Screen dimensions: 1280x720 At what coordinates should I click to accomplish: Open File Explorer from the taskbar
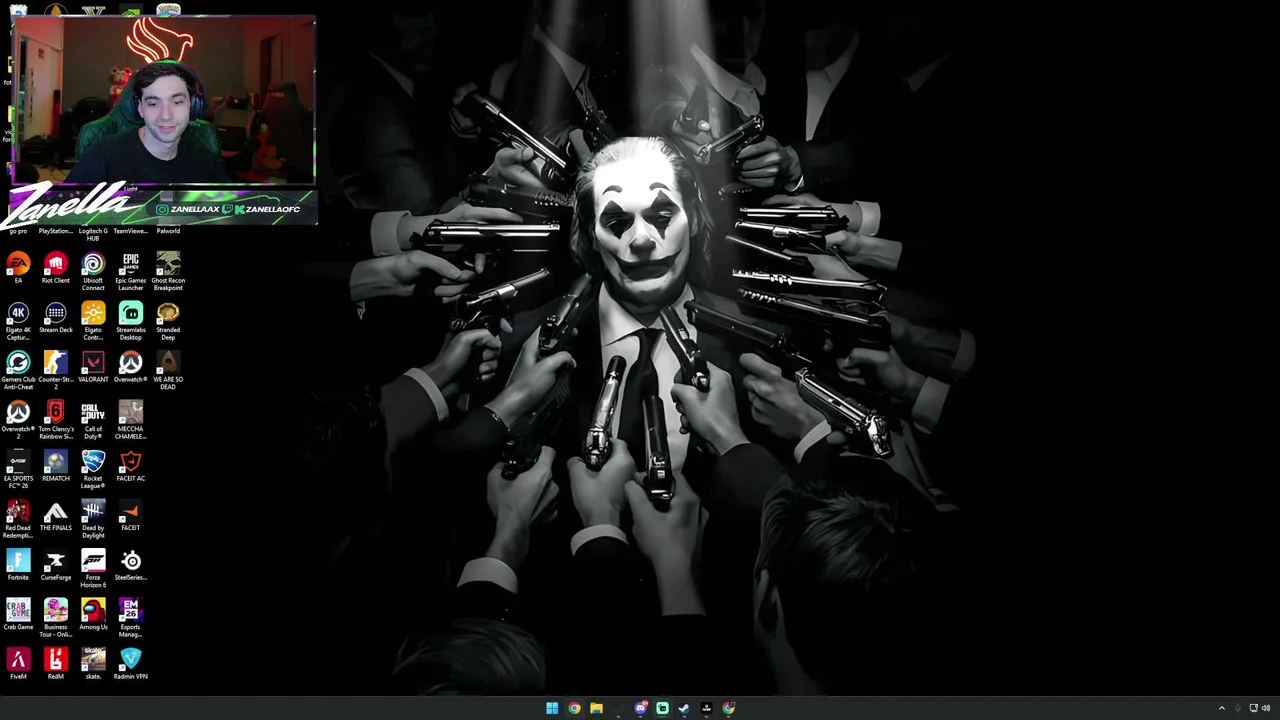tap(596, 708)
